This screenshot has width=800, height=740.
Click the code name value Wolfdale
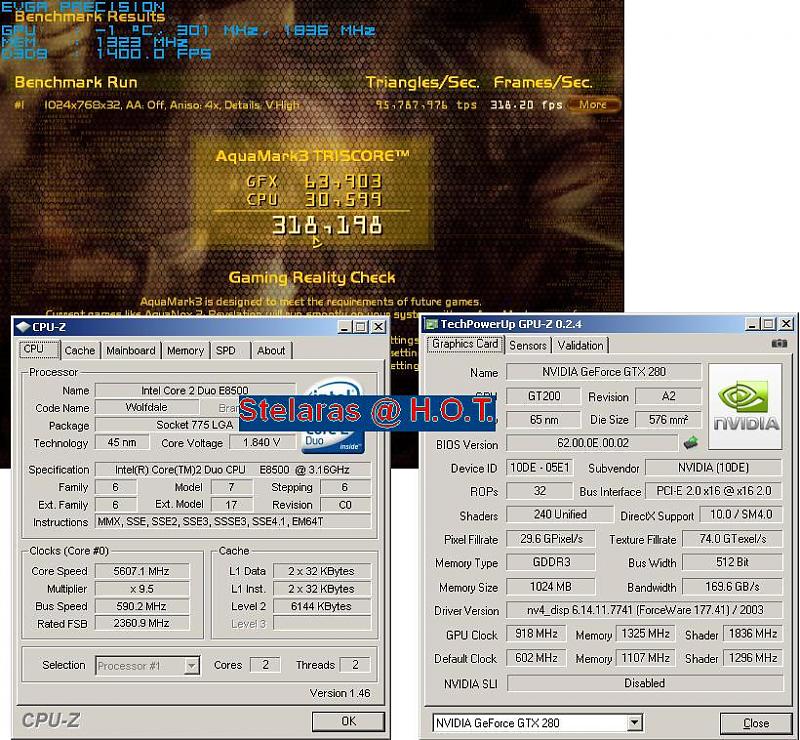pyautogui.click(x=146, y=407)
